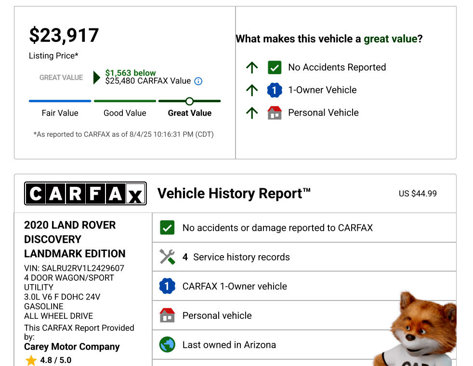
Task: Click the globe icon beside Last owned in Arizona
Action: tap(167, 345)
